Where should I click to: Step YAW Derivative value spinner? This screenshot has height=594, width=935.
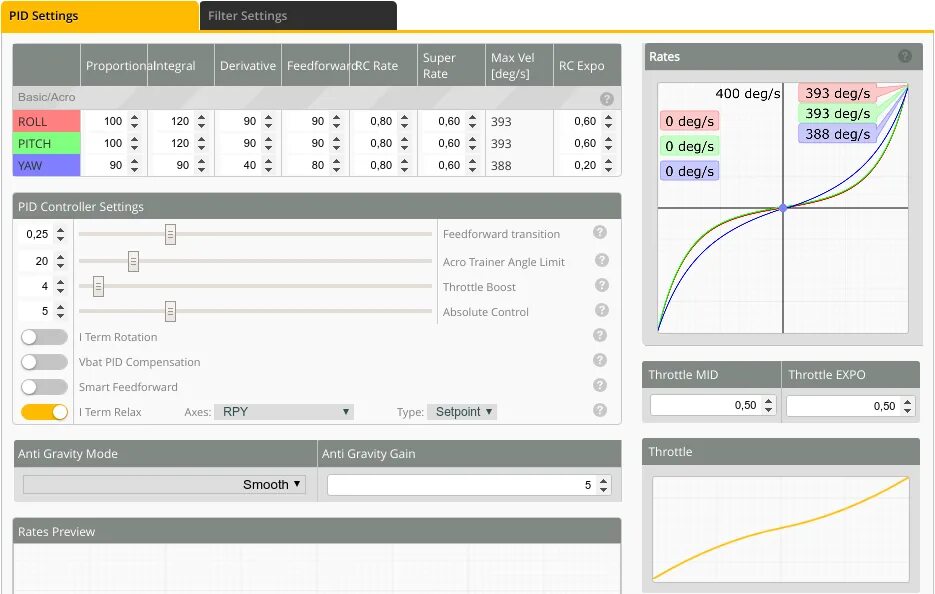[268, 165]
